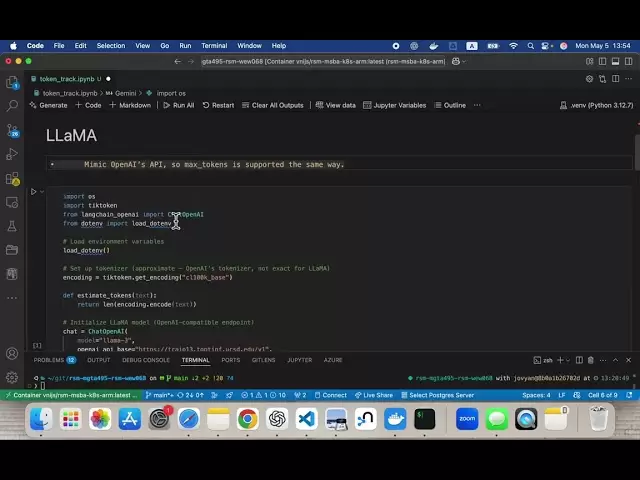Viewport: 640px width, 480px height.
Task: Open the Search view in activity bar
Action: point(12,106)
